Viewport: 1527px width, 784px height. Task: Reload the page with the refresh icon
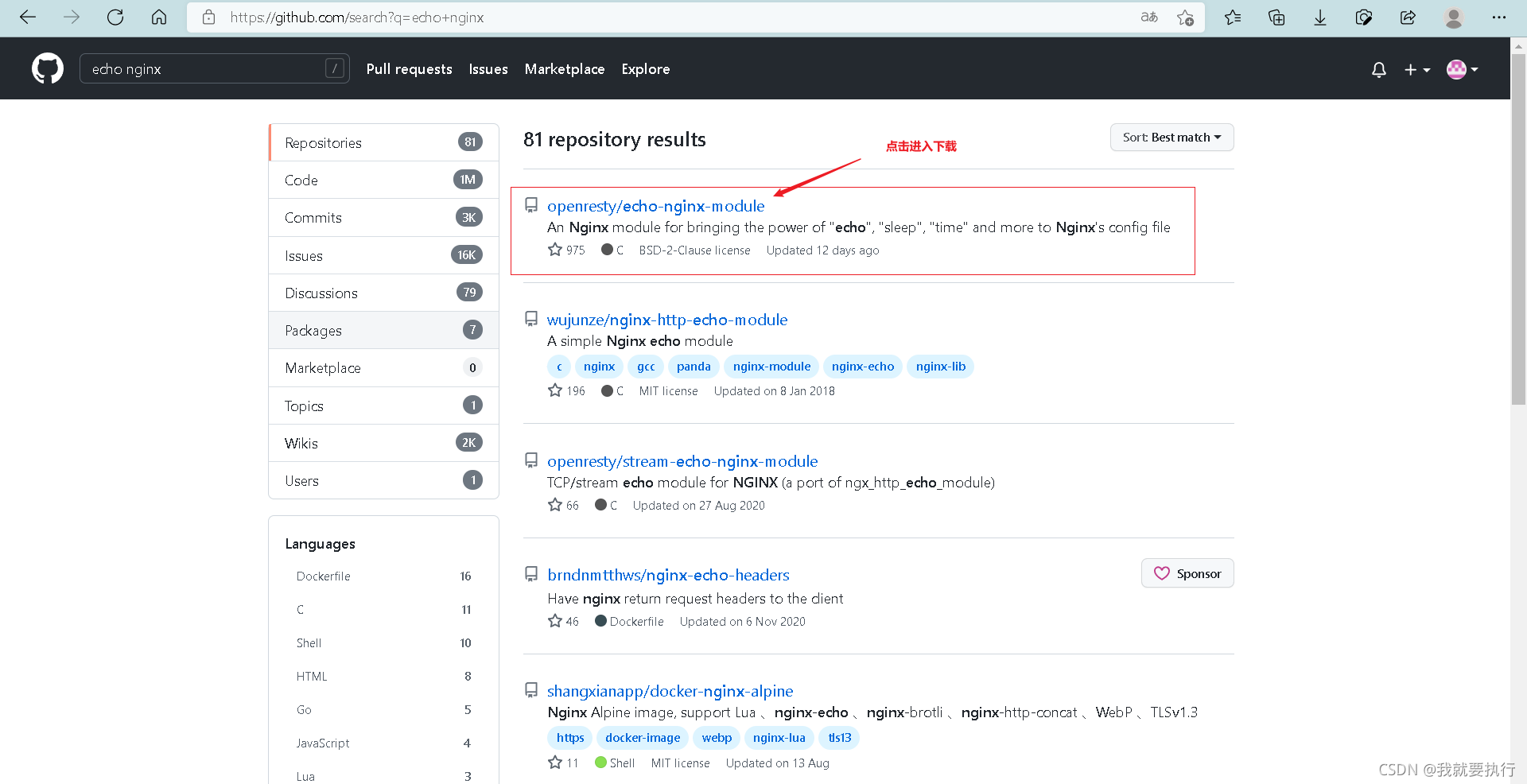pyautogui.click(x=115, y=17)
